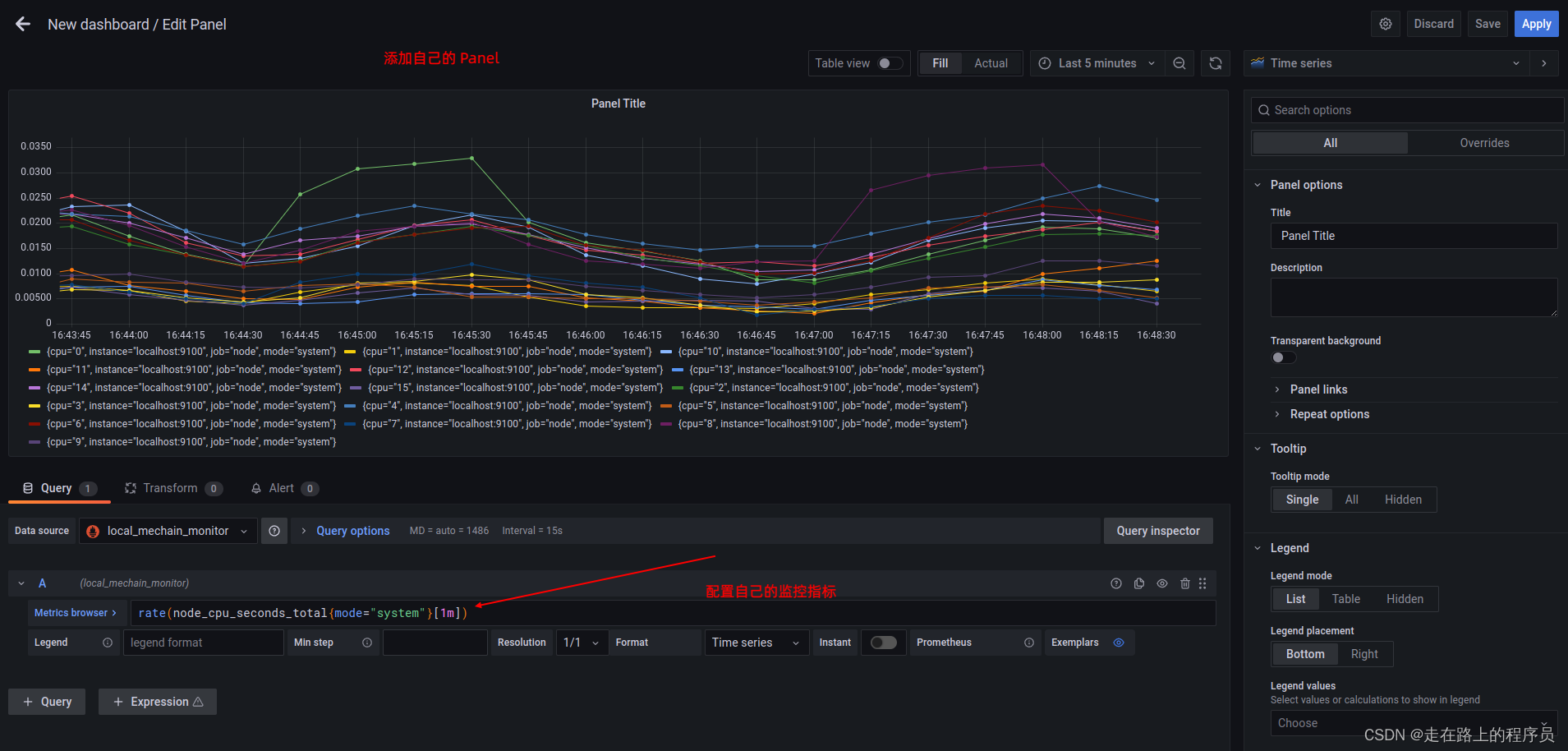Image resolution: width=1568 pixels, height=751 pixels.
Task: Duplicate query A using the copy icon
Action: [1138, 583]
